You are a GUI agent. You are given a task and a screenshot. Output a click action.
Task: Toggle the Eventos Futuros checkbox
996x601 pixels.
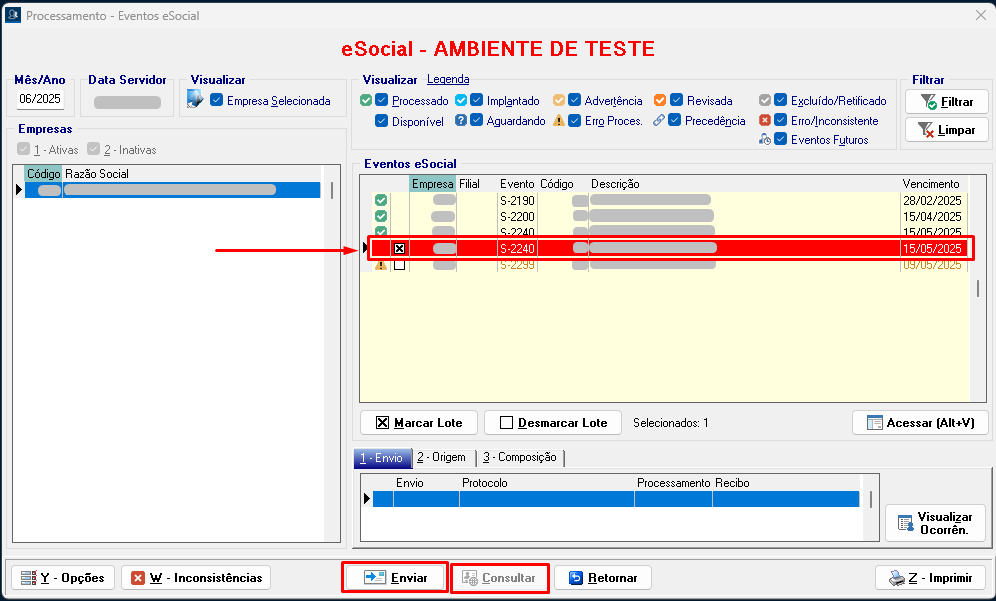(781, 140)
